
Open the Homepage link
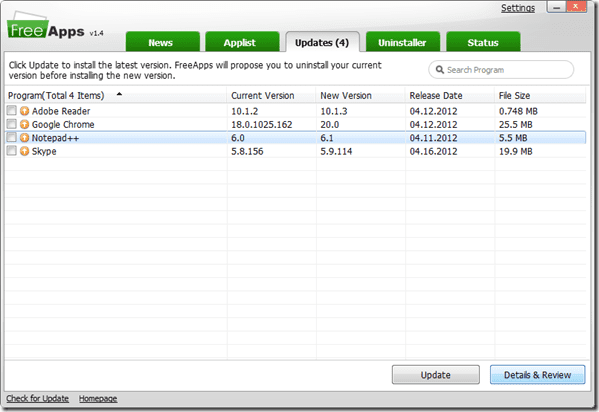tap(98, 399)
